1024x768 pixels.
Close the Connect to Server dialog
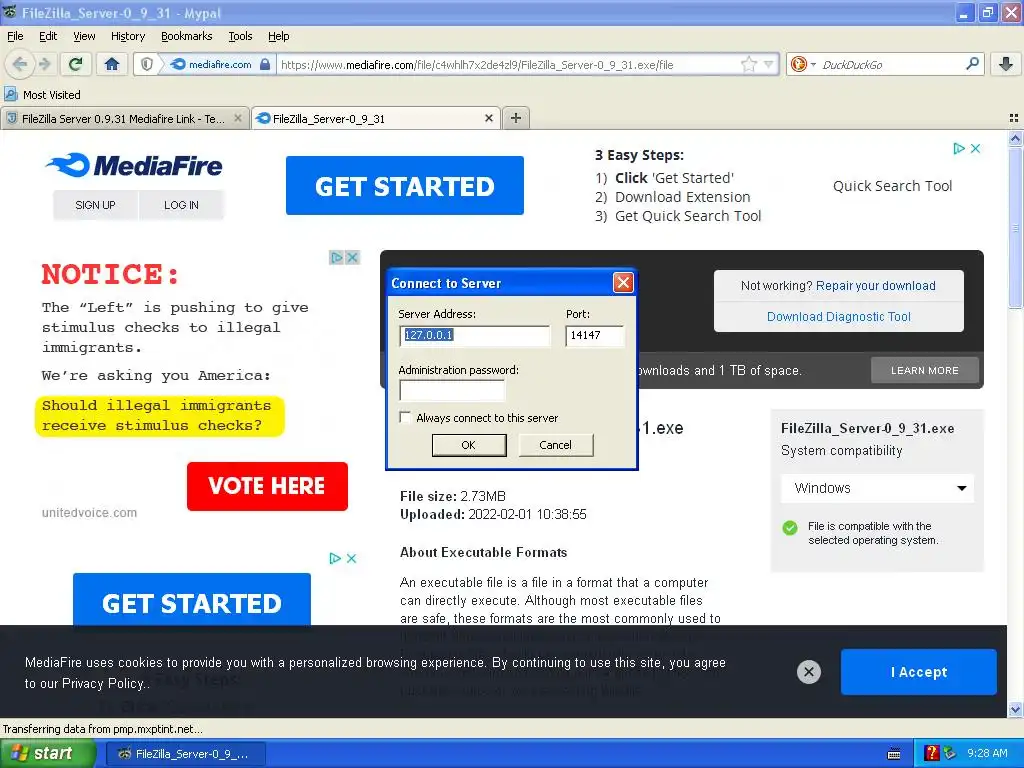[623, 283]
